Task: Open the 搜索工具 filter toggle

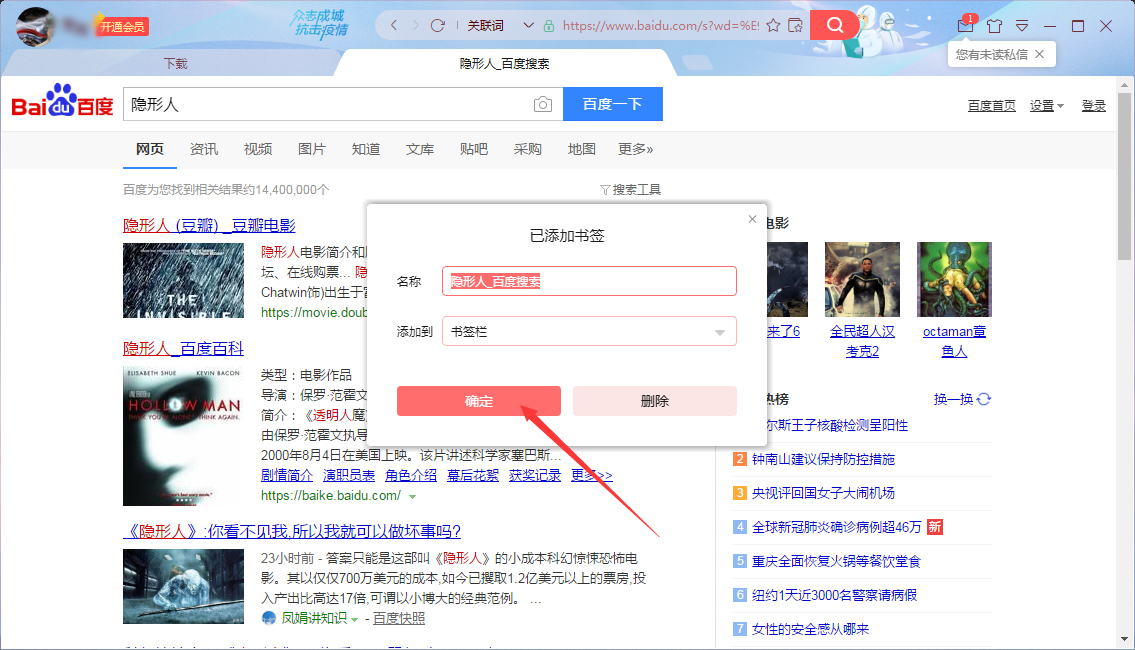Action: coord(640,189)
